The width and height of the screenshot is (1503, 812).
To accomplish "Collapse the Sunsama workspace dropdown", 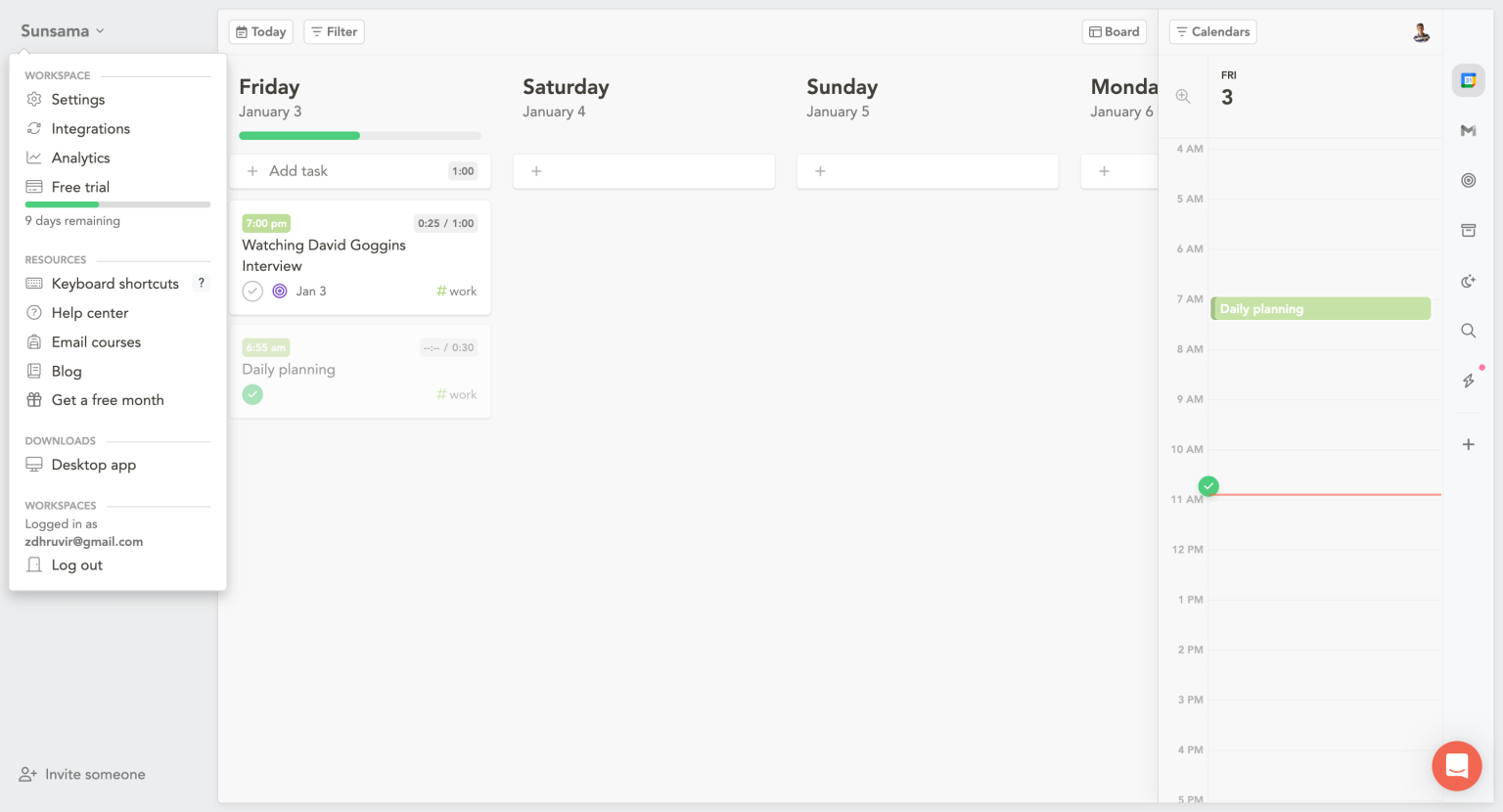I will [x=63, y=31].
